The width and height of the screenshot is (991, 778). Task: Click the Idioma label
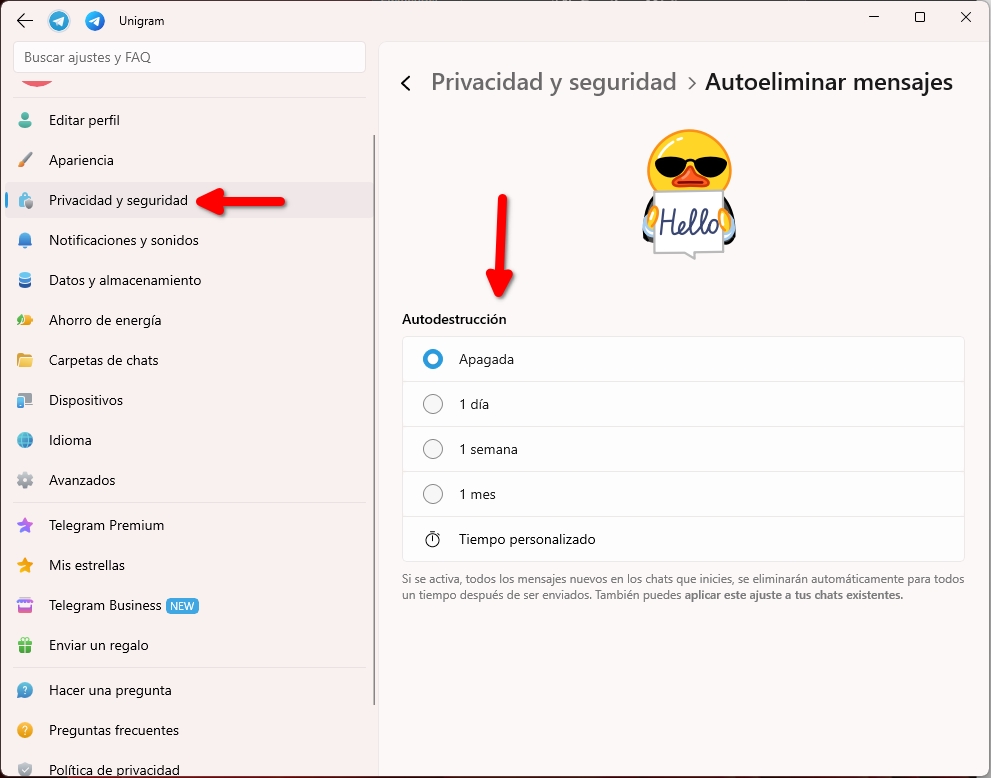click(x=70, y=441)
